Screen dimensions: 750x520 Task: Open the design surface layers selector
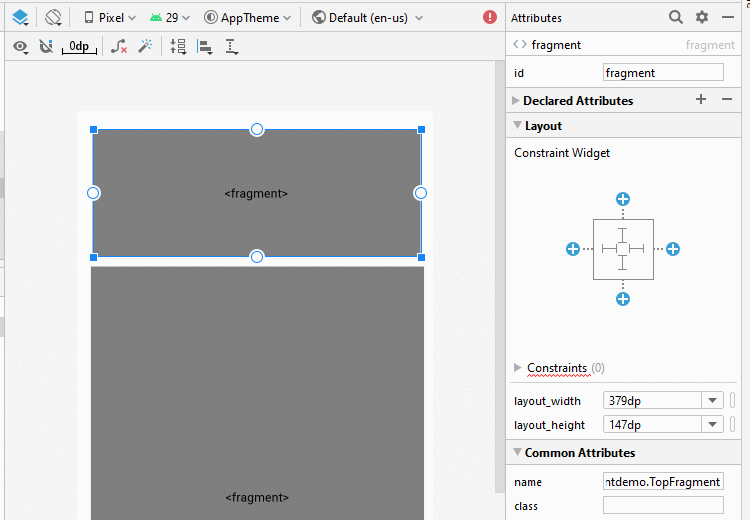(21, 18)
